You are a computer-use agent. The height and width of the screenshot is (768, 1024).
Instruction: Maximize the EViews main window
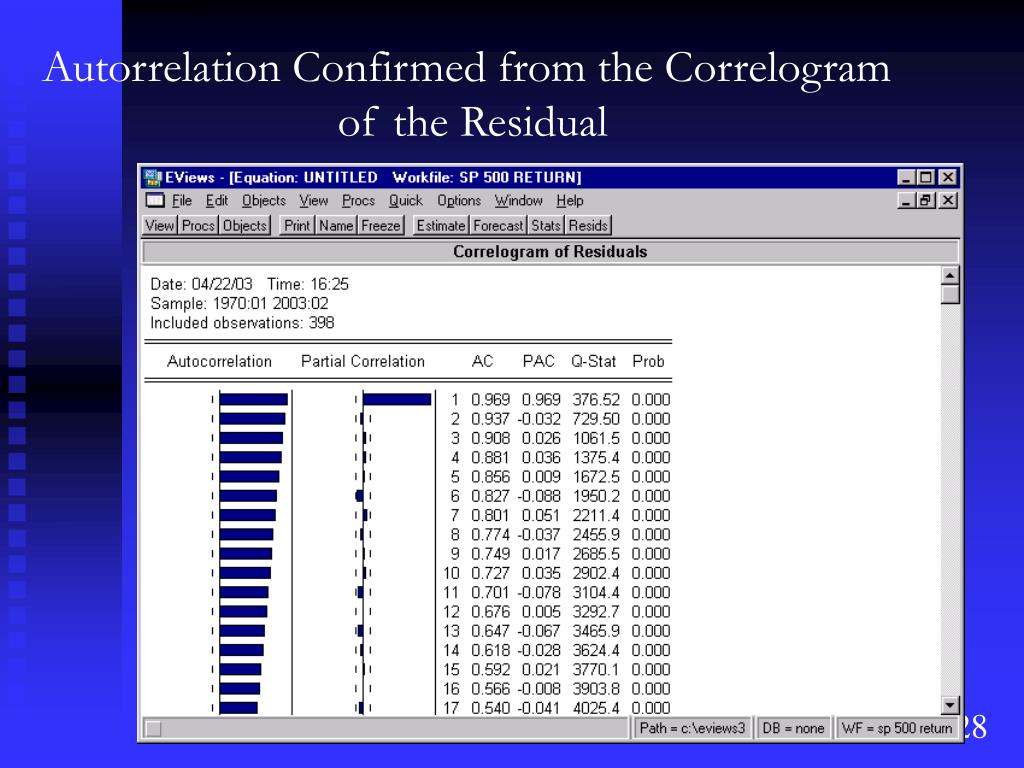[x=926, y=177]
